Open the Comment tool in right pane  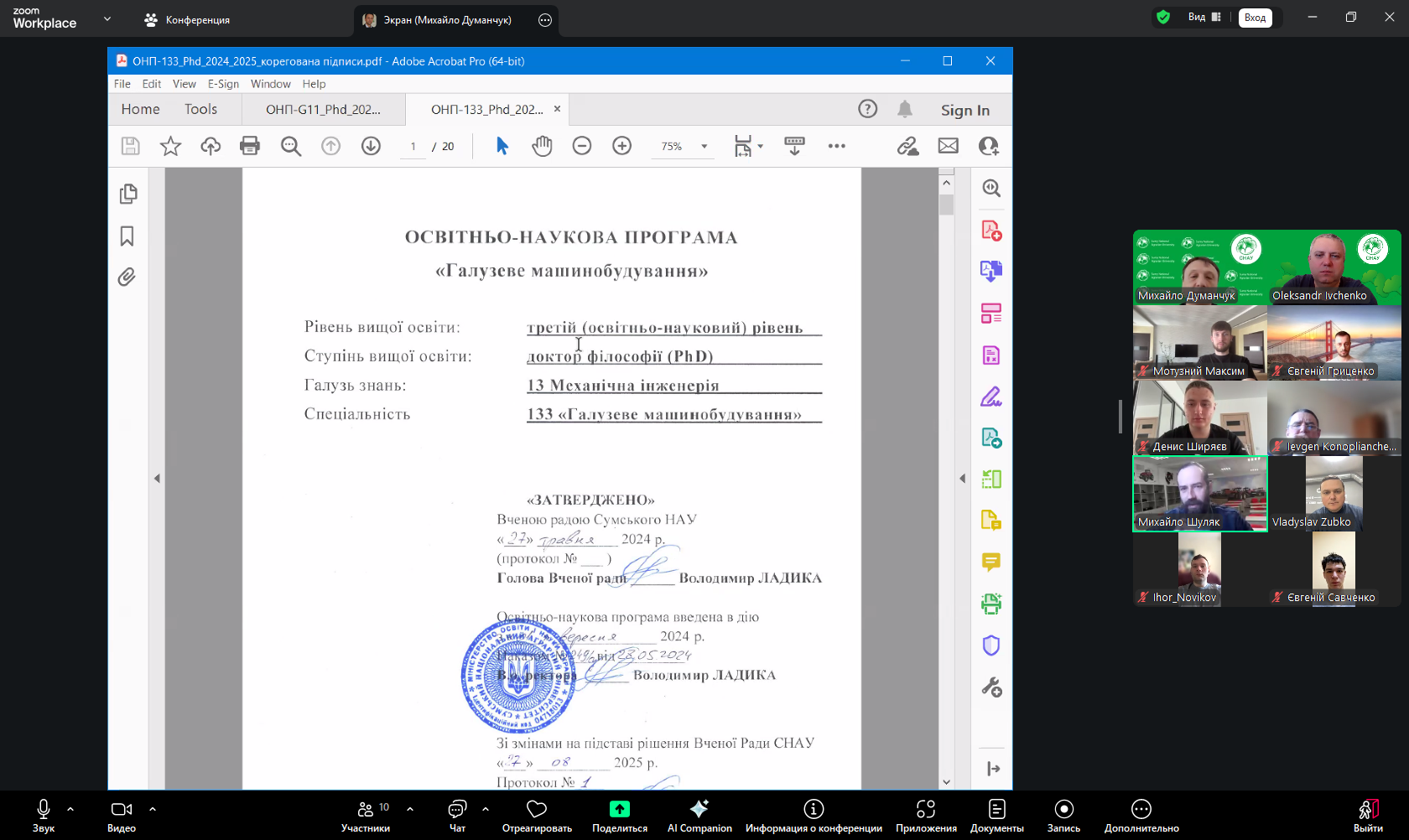(x=990, y=562)
